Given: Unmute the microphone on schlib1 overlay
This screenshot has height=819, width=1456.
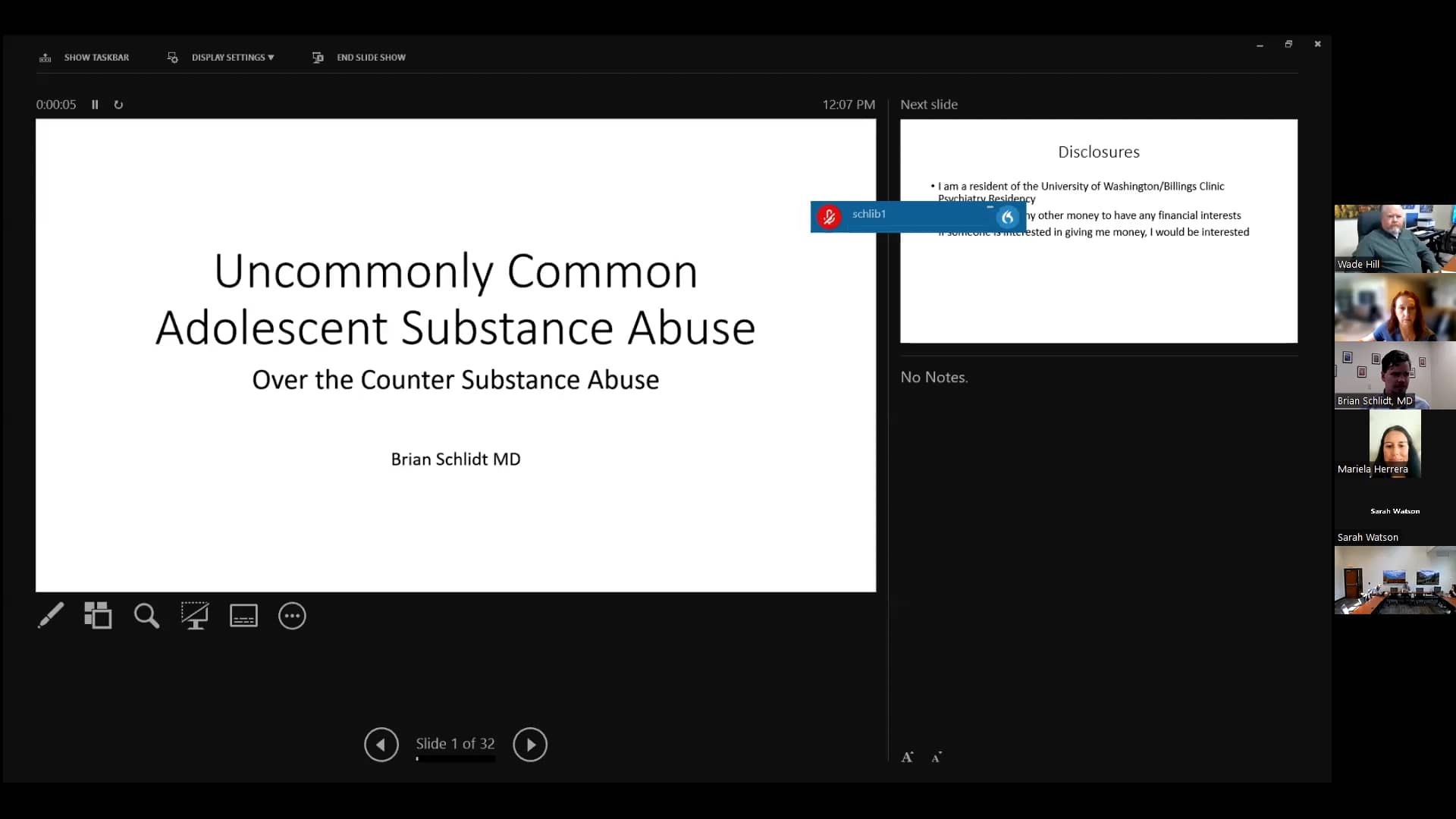Looking at the screenshot, I should point(829,216).
